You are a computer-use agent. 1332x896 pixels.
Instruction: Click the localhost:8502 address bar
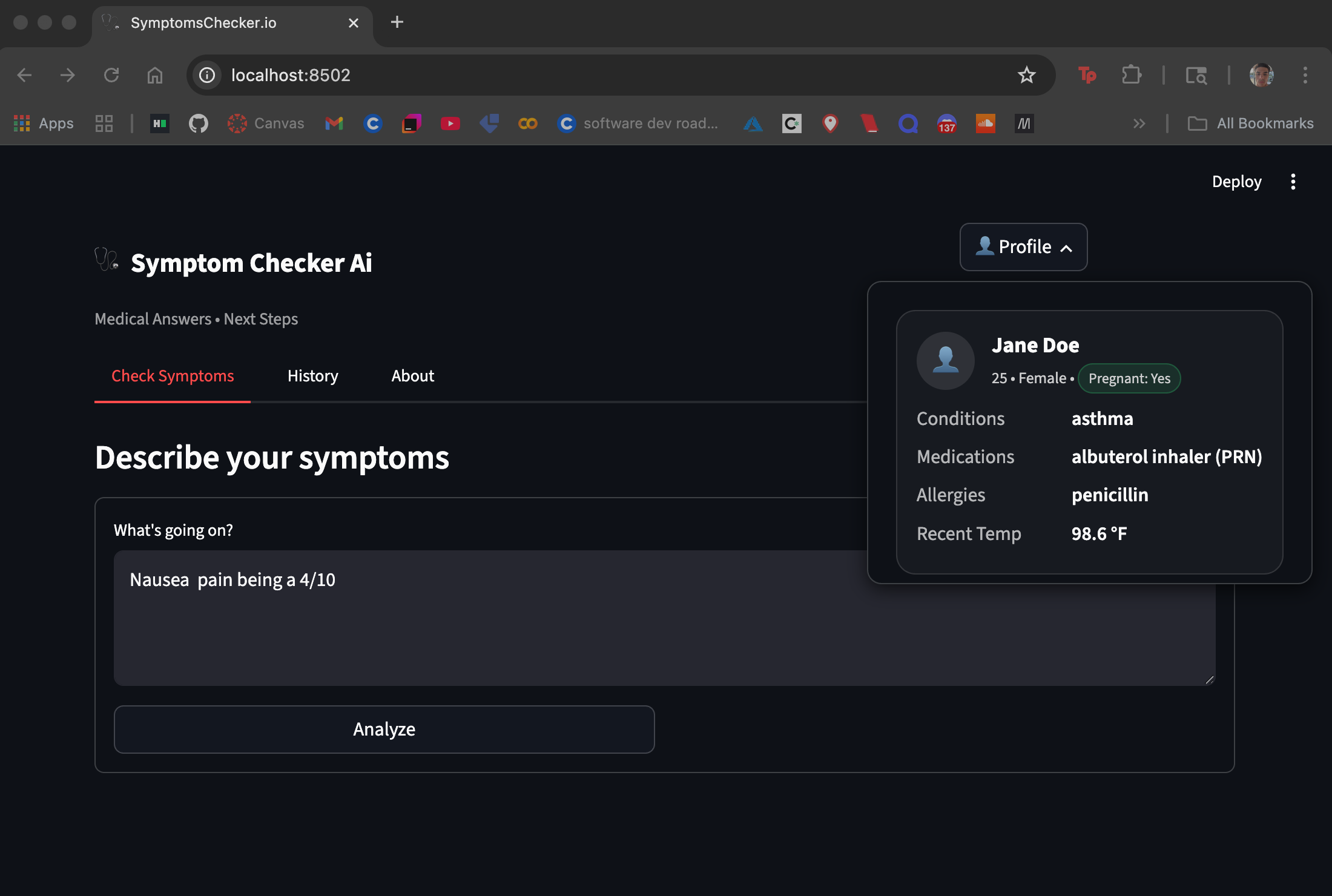pos(545,75)
